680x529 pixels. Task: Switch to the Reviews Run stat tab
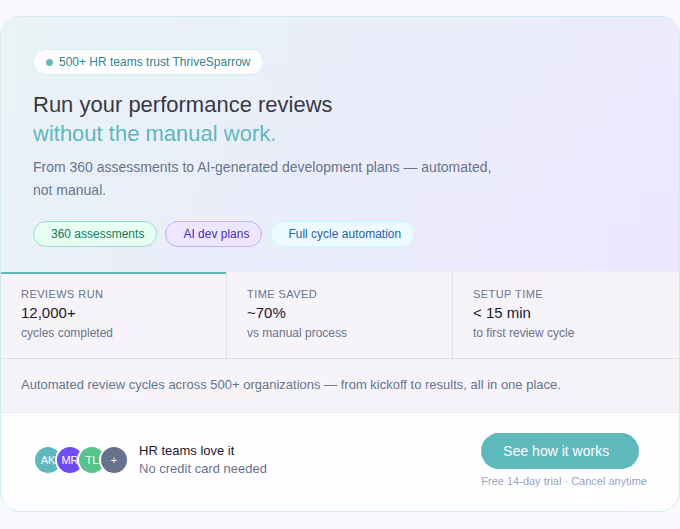click(x=114, y=315)
